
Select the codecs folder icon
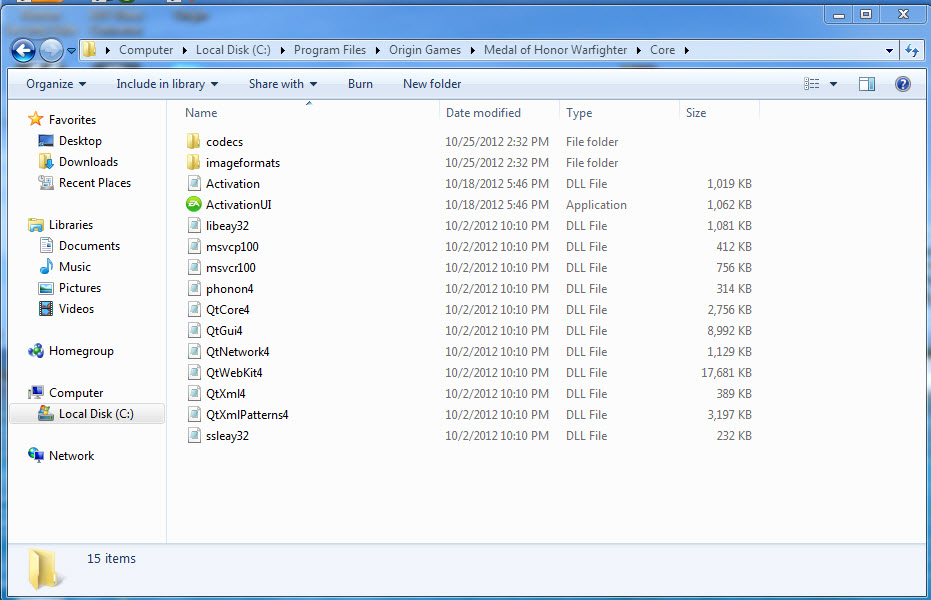click(193, 141)
